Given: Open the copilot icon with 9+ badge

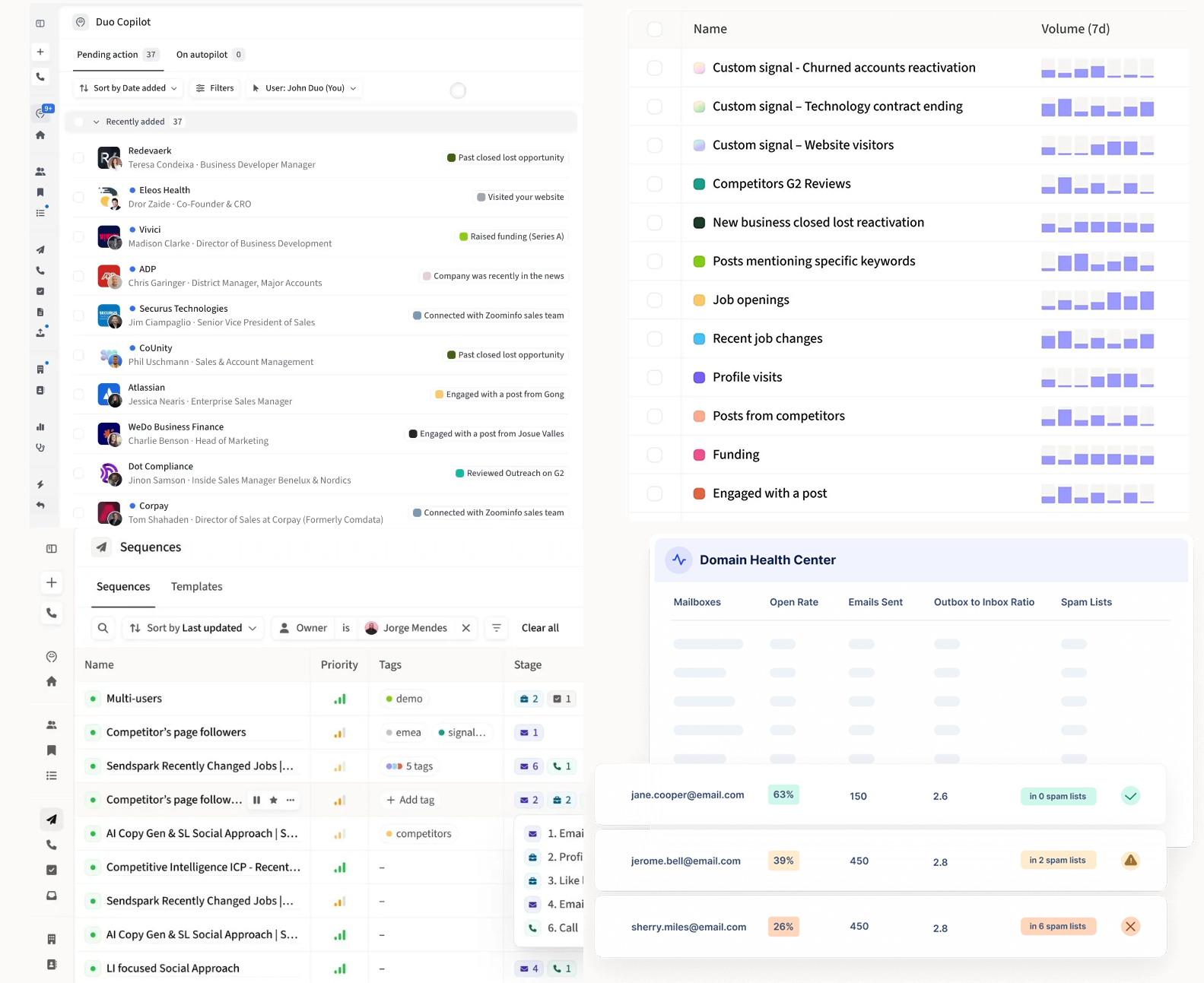Looking at the screenshot, I should click(42, 113).
